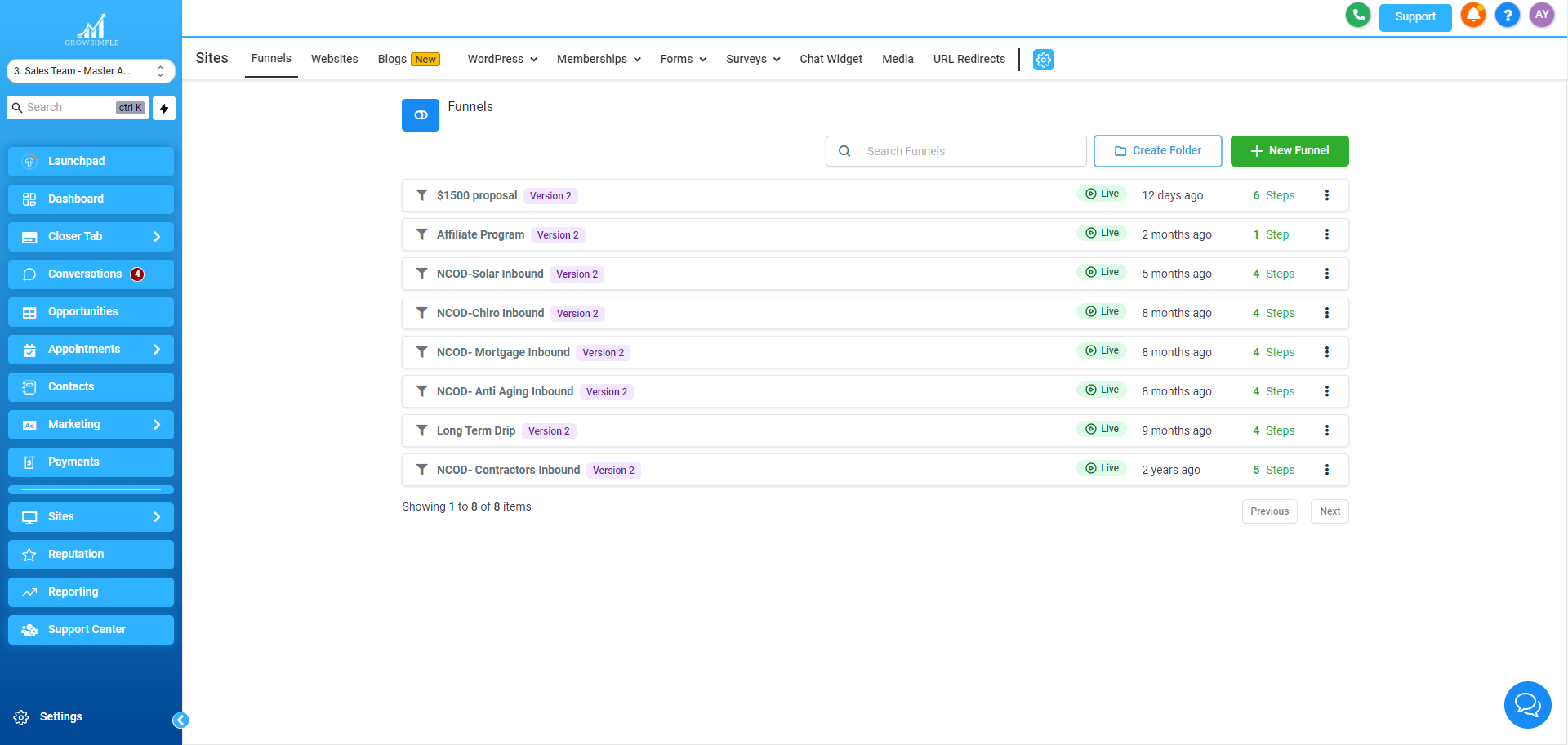Open the NCOD-Solar Inbound funnel
This screenshot has height=745, width=1568.
[x=489, y=274]
